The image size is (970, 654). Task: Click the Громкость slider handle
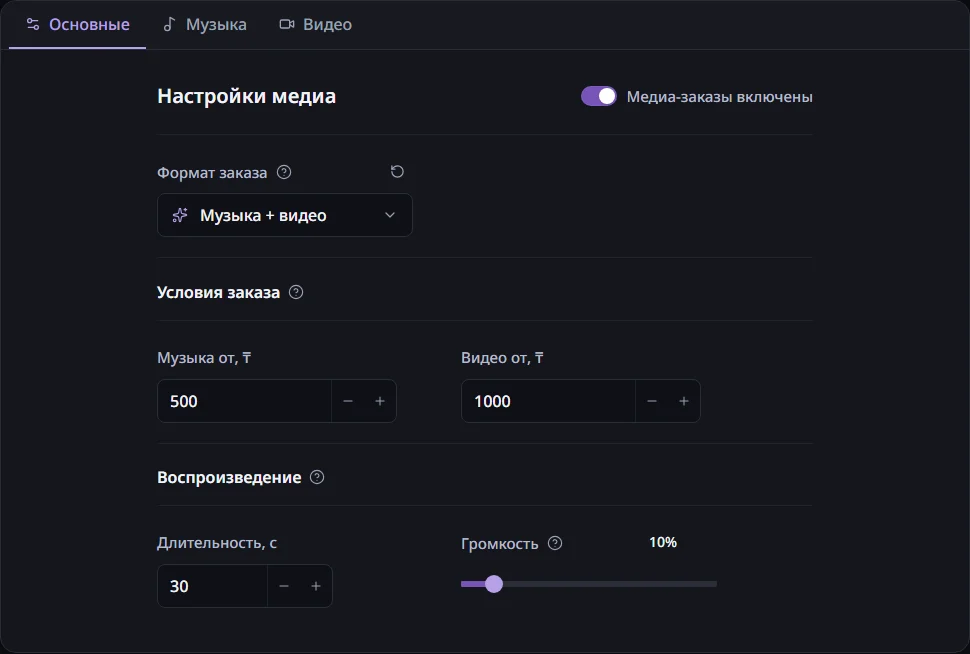click(x=494, y=583)
